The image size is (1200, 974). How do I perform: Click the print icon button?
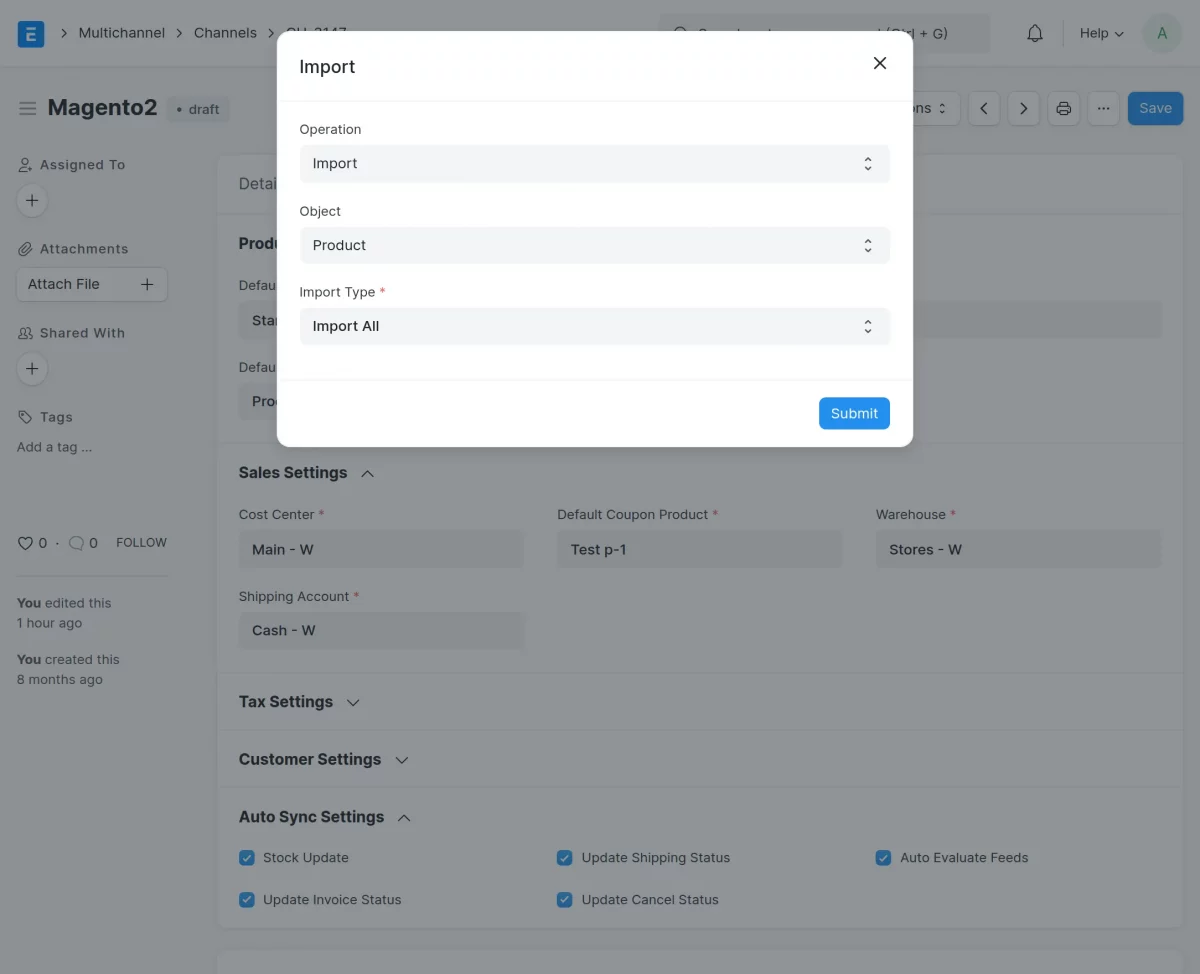point(1063,108)
